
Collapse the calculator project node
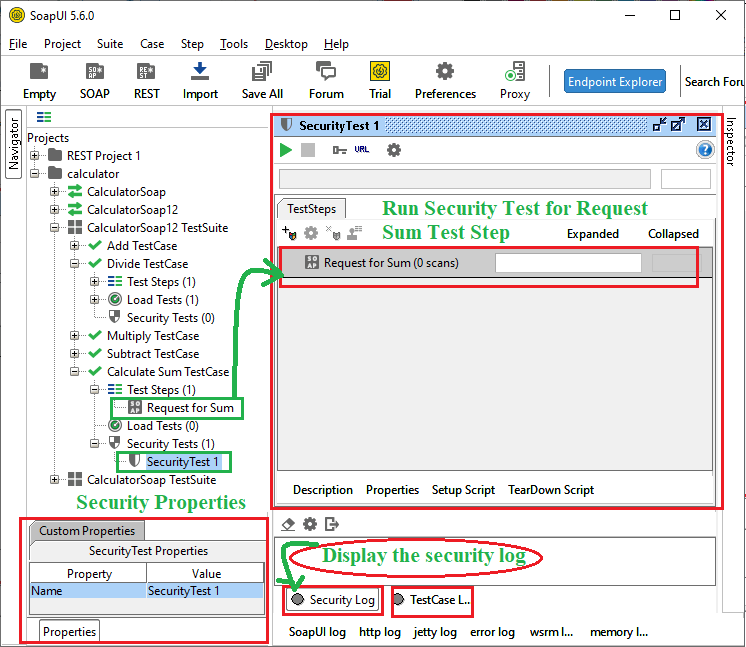click(35, 174)
